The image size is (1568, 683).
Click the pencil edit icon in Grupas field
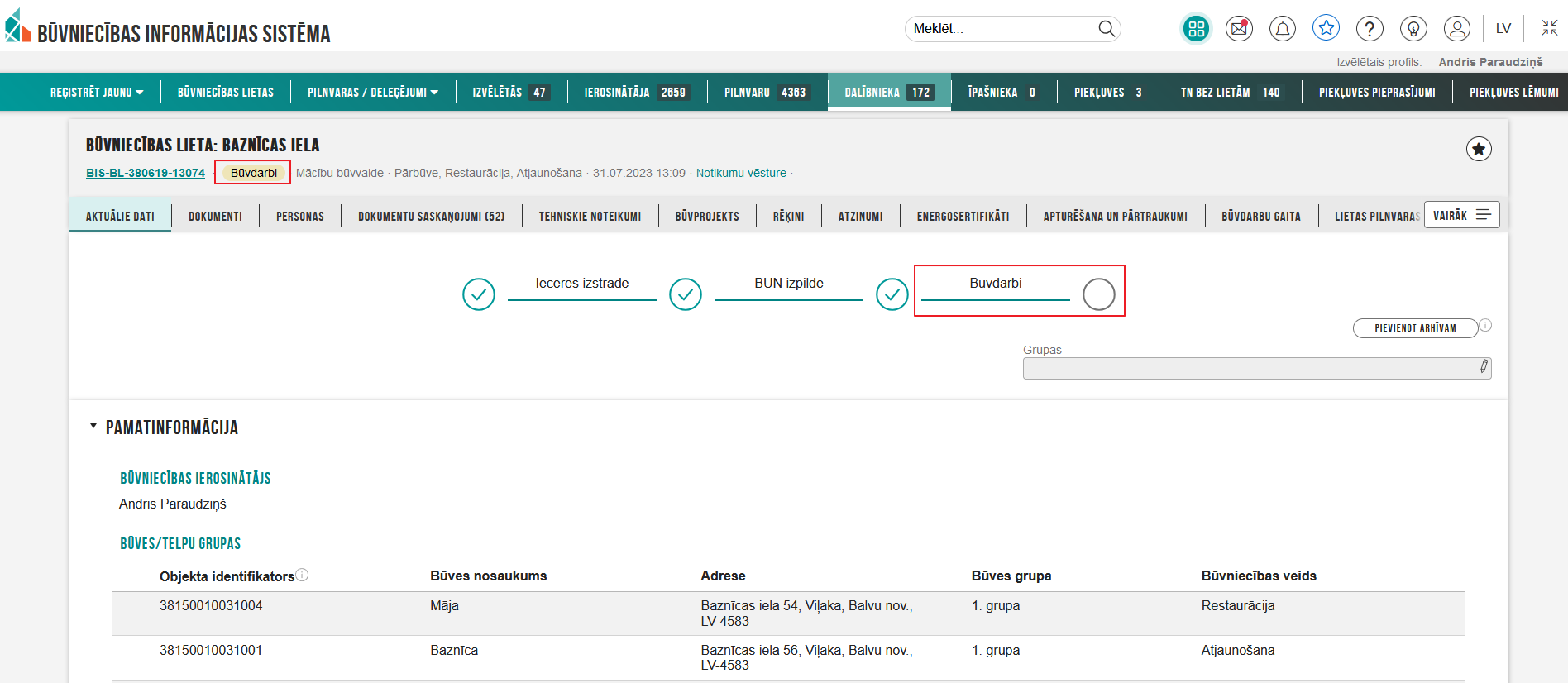[1484, 366]
